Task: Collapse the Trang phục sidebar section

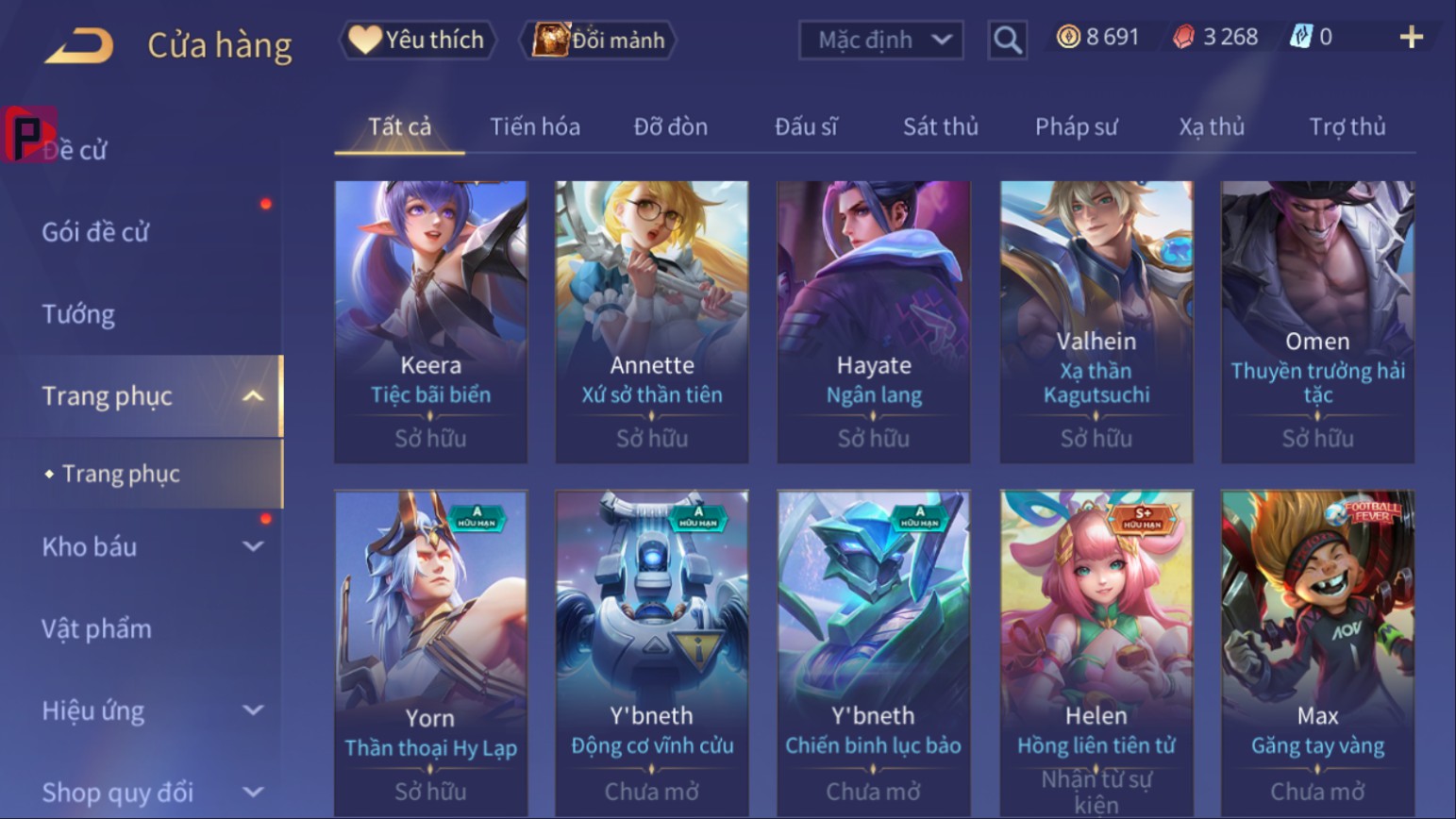Action: pyautogui.click(x=252, y=396)
